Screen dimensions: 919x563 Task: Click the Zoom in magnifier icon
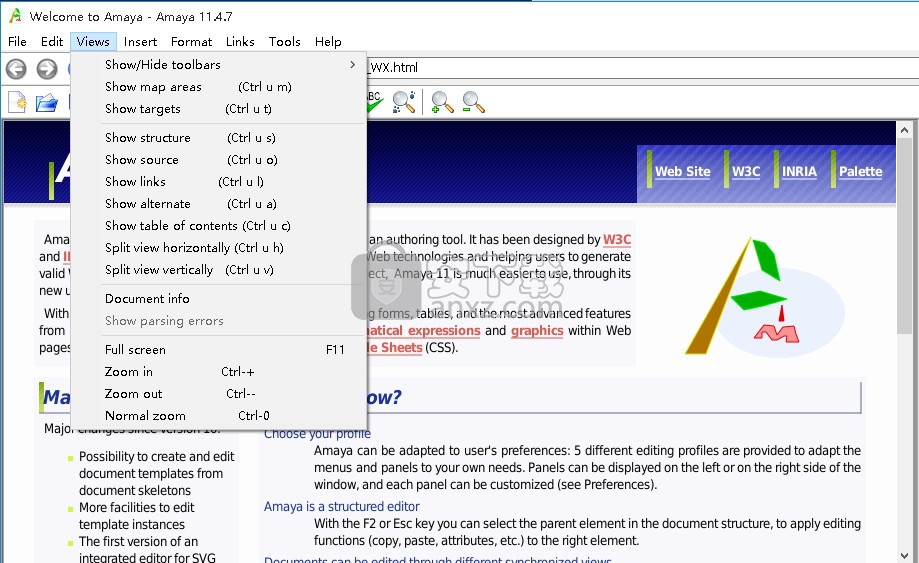442,102
